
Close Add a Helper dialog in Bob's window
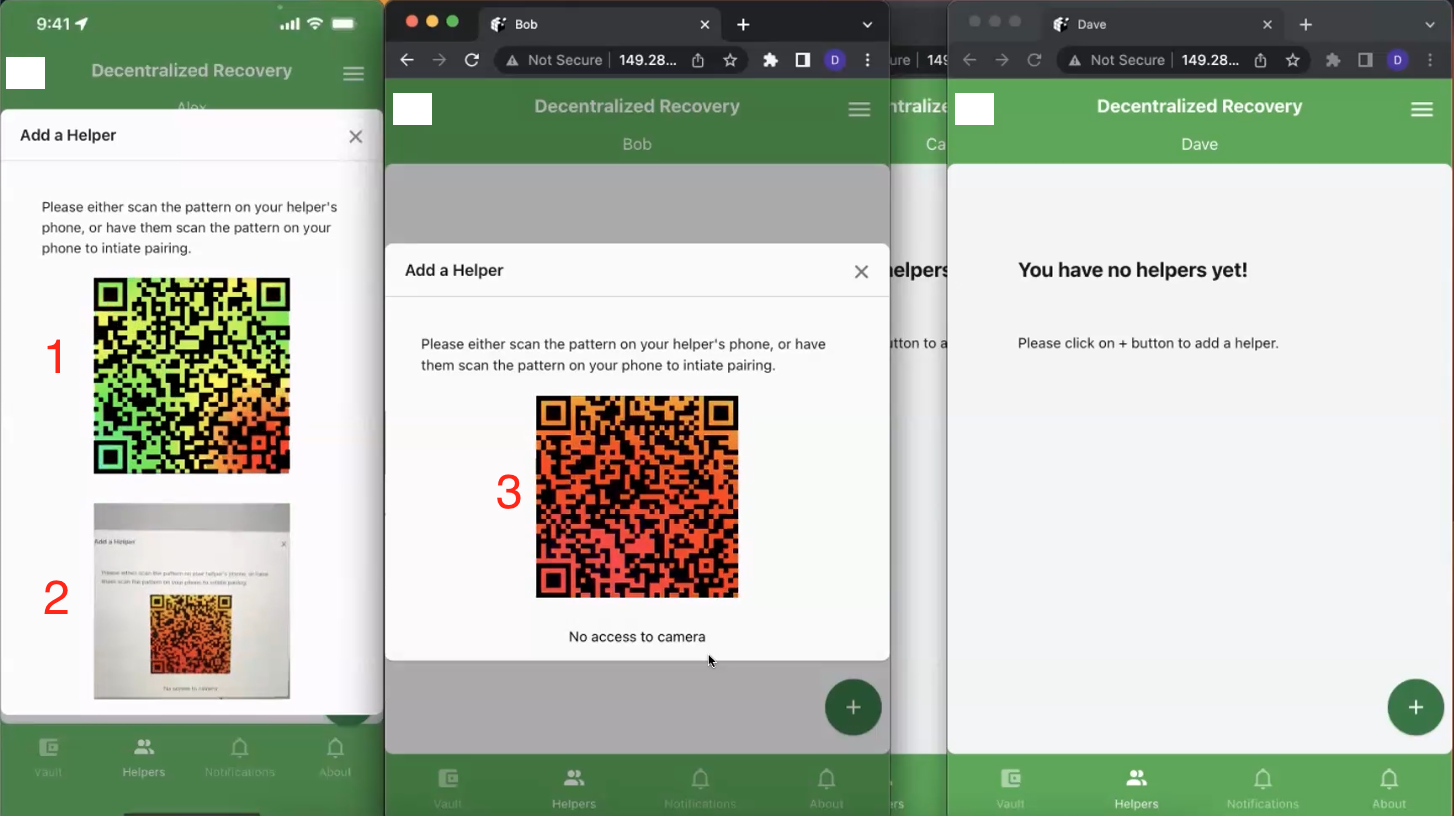coord(861,271)
